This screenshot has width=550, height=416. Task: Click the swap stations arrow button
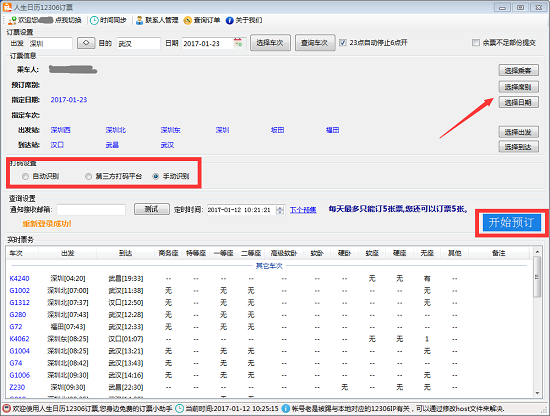(x=86, y=43)
